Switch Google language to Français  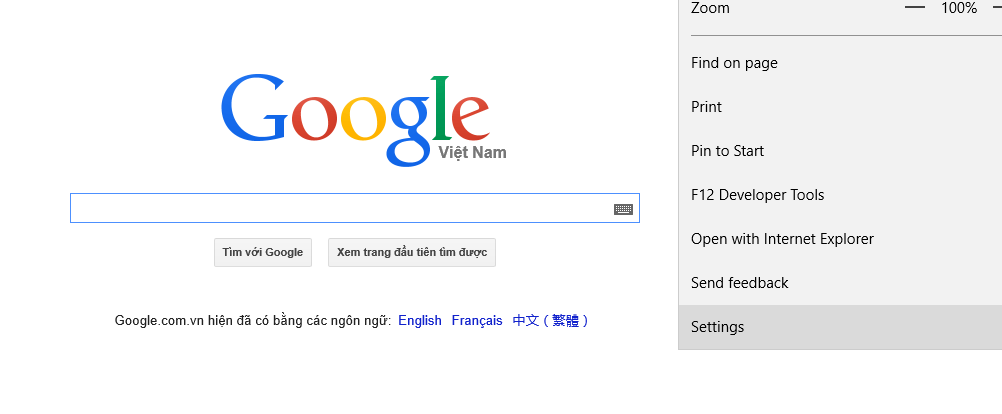coord(477,321)
